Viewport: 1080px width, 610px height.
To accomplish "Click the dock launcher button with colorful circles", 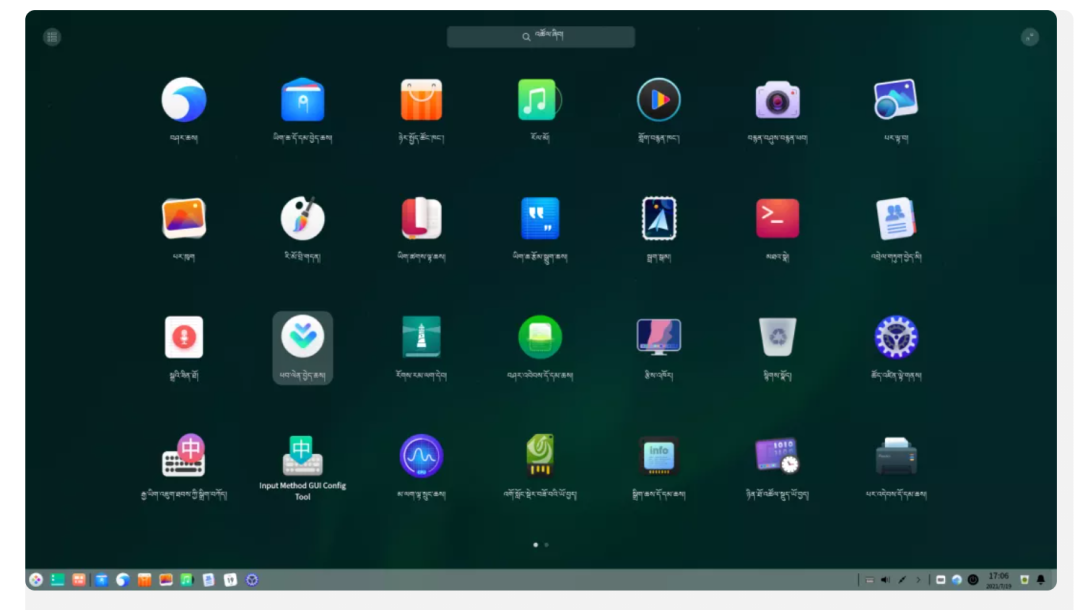I will coord(36,580).
